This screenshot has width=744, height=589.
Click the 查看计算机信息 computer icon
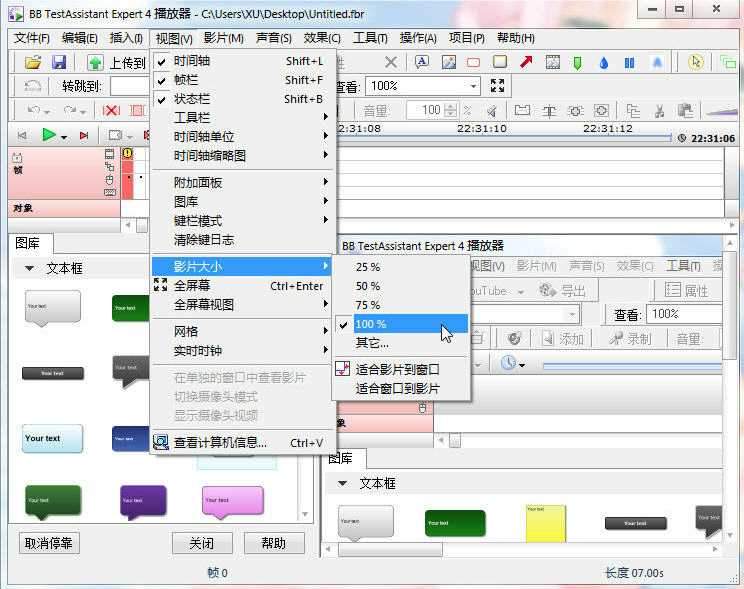pos(160,442)
